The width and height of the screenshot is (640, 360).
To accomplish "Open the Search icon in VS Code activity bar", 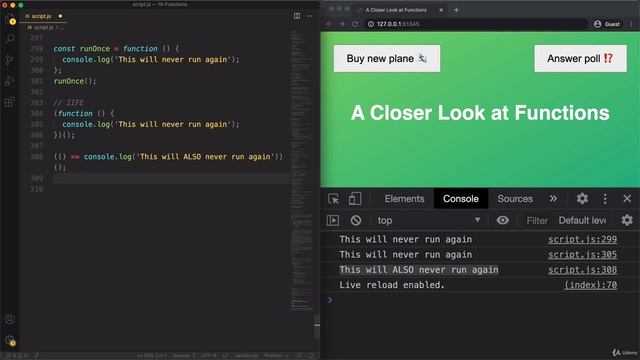I will click(x=10, y=39).
